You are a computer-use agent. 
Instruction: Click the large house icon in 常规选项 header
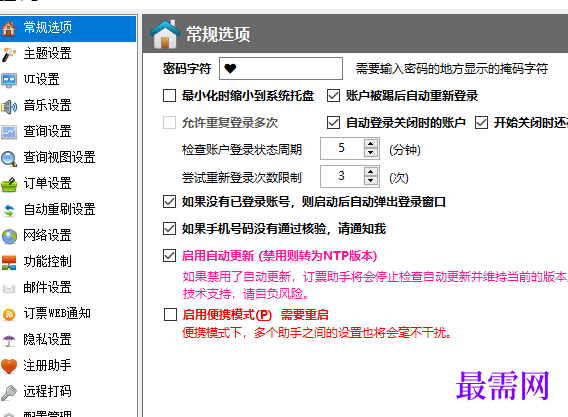coord(165,34)
